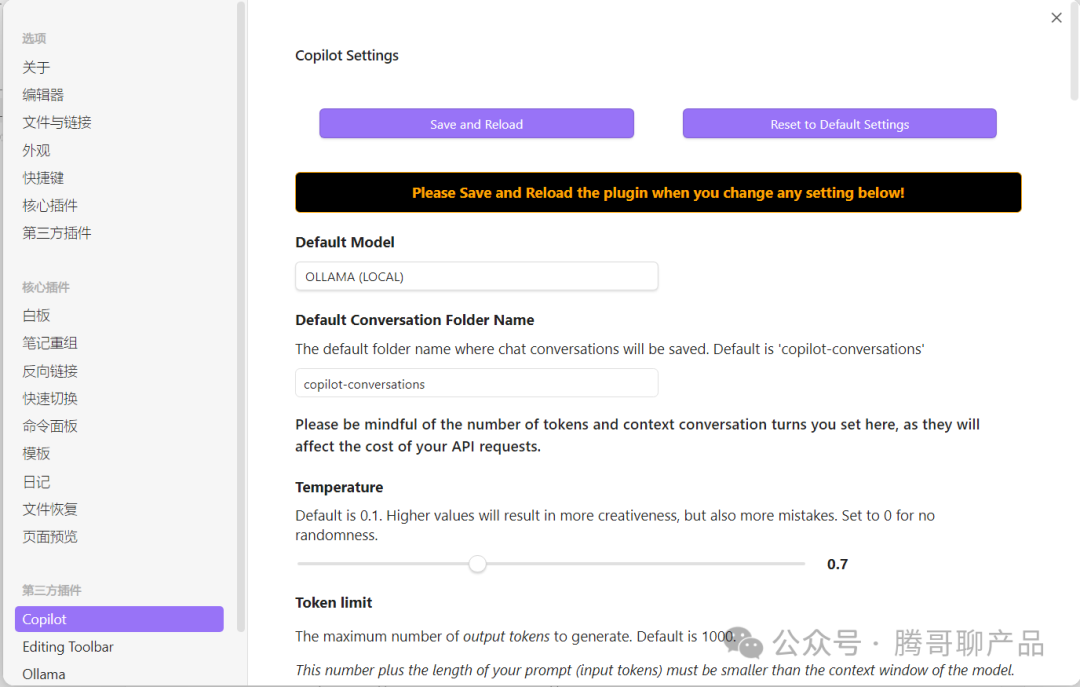Open 关于 settings section

tap(36, 68)
